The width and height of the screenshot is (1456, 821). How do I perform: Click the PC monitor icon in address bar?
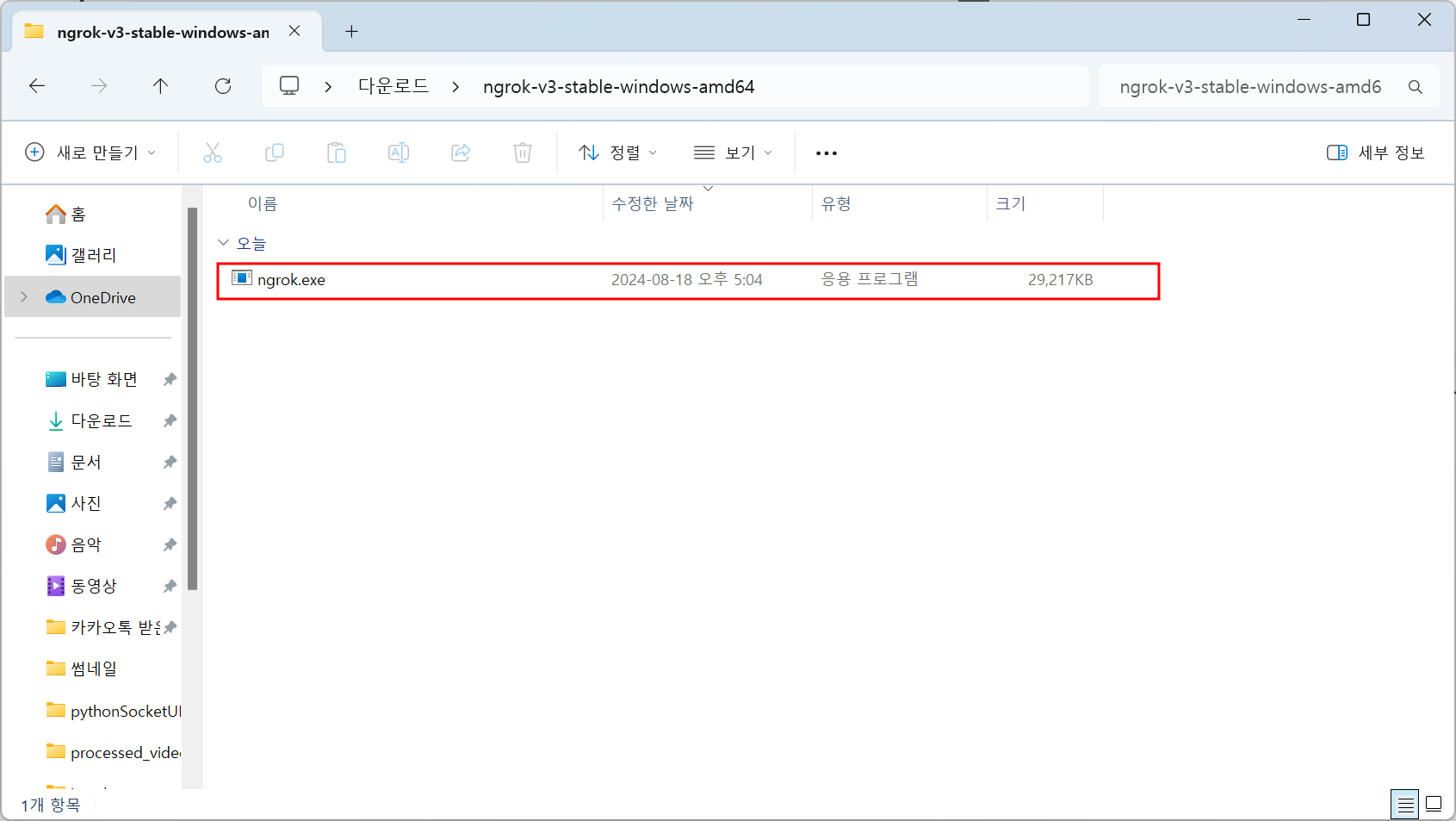pos(289,86)
